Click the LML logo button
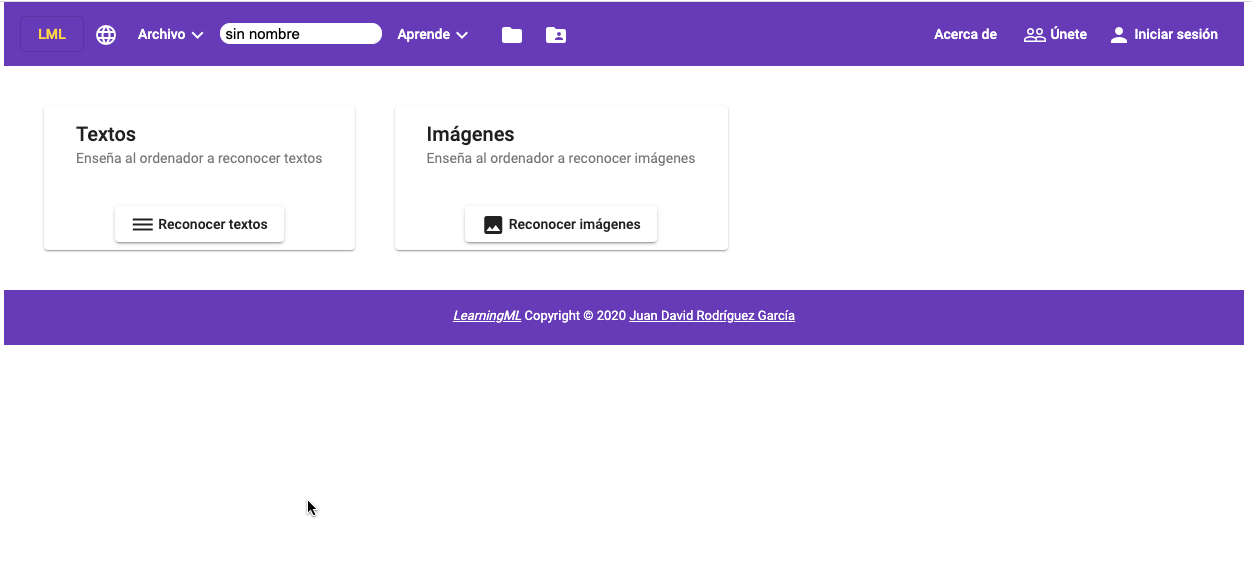Image resolution: width=1252 pixels, height=577 pixels. point(52,34)
